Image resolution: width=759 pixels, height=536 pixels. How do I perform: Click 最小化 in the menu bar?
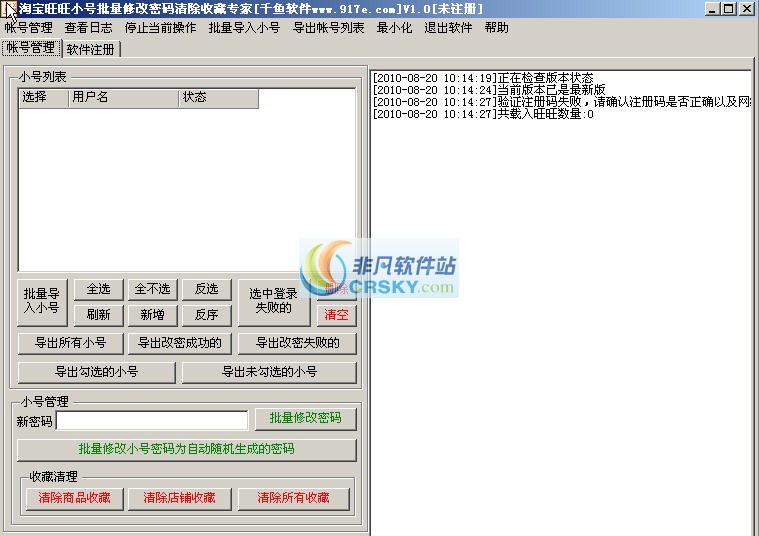coord(395,28)
